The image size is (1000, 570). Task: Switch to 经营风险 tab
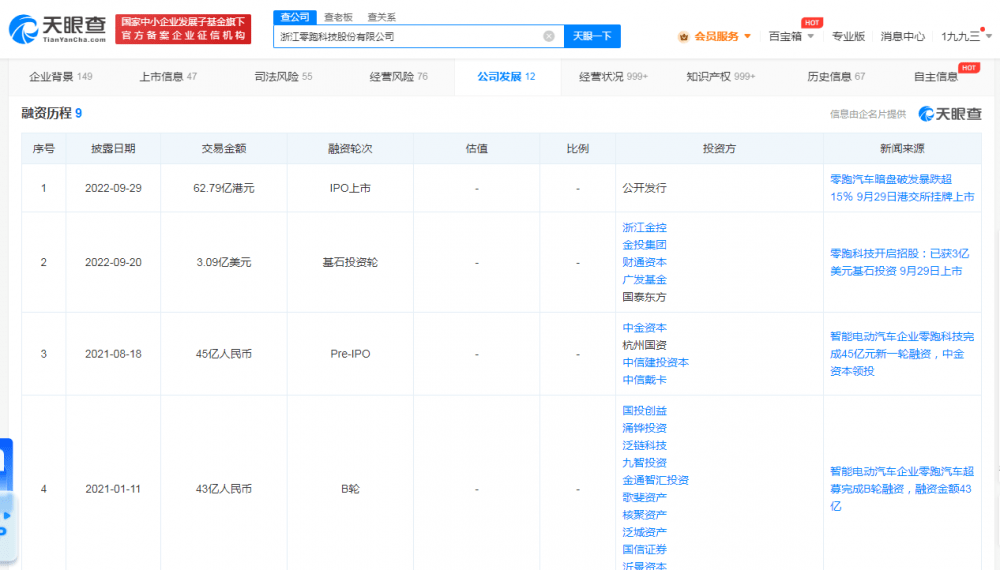tap(399, 77)
